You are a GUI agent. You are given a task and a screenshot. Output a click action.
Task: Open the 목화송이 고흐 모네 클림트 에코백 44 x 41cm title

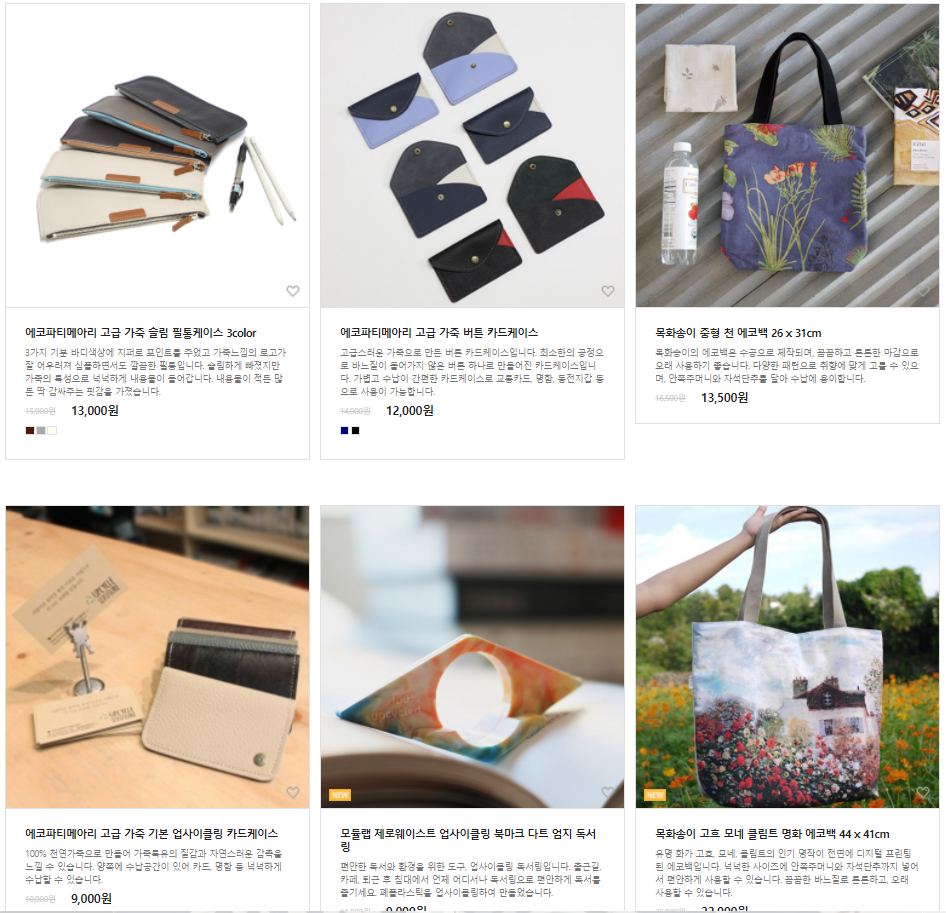pyautogui.click(x=772, y=834)
